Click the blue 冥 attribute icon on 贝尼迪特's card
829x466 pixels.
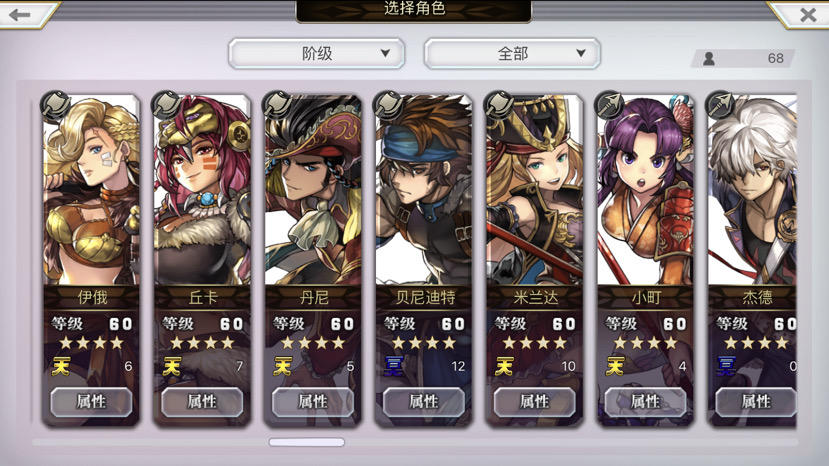(394, 366)
